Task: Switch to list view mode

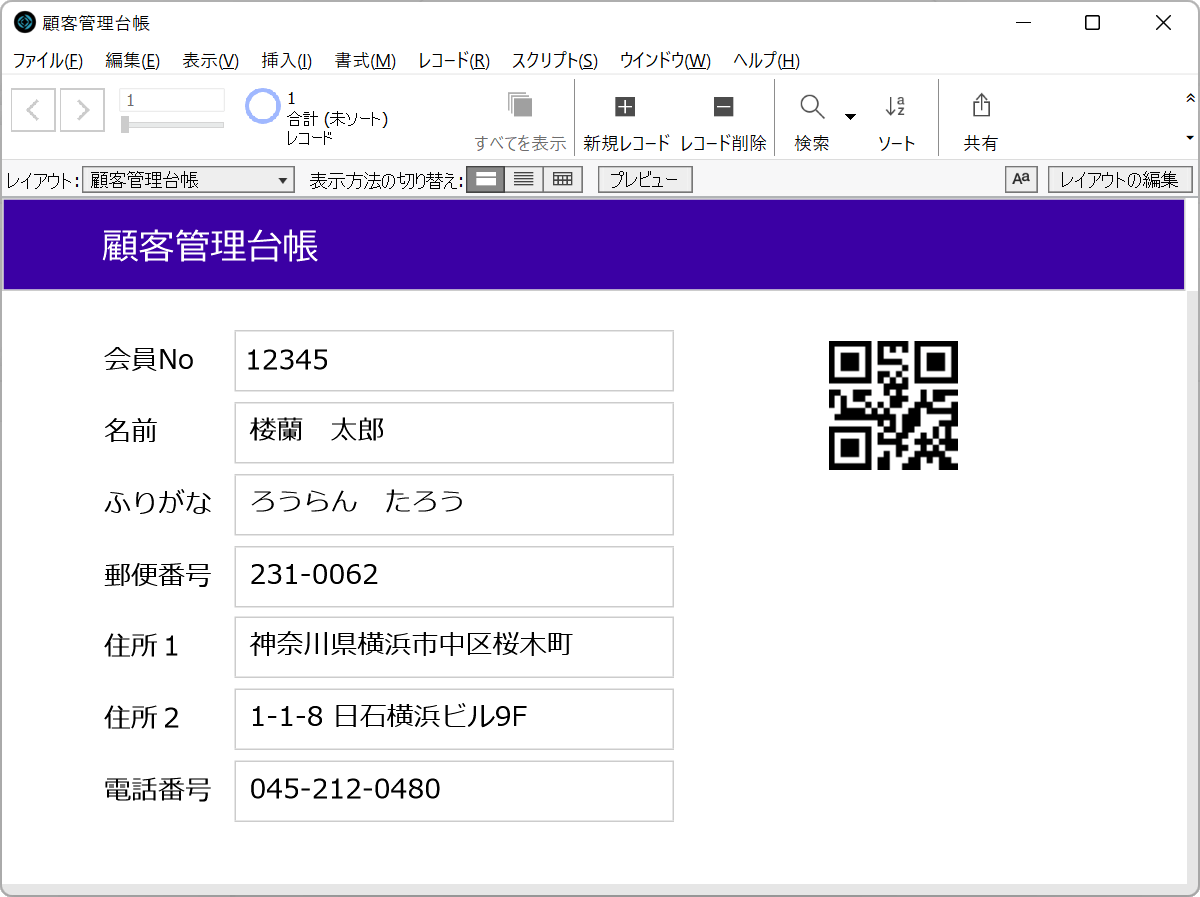Action: click(523, 179)
